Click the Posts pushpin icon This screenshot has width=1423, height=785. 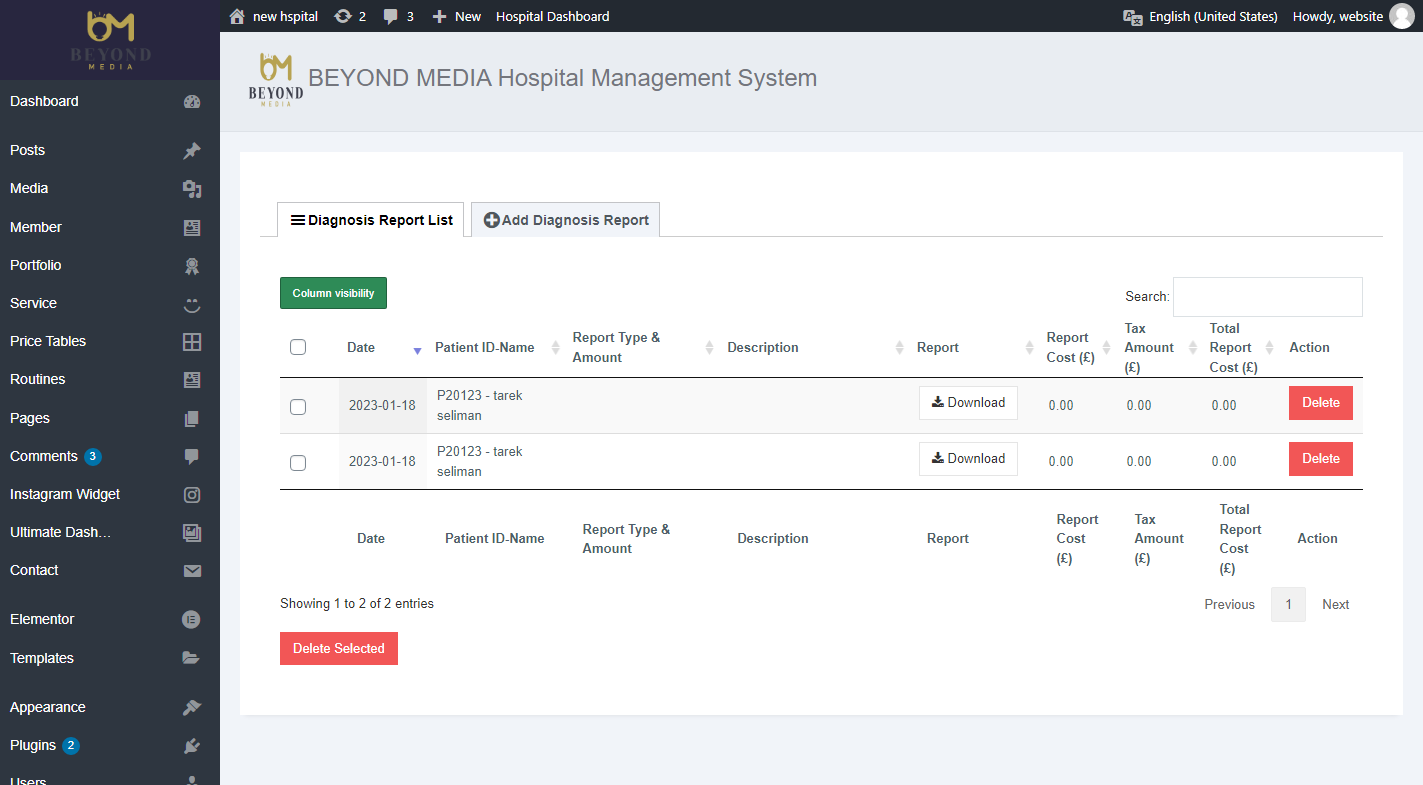[192, 151]
